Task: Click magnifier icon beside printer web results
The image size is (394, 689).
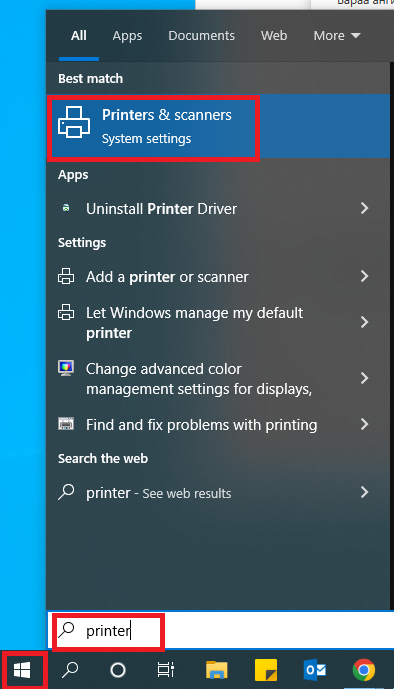Action: click(66, 492)
